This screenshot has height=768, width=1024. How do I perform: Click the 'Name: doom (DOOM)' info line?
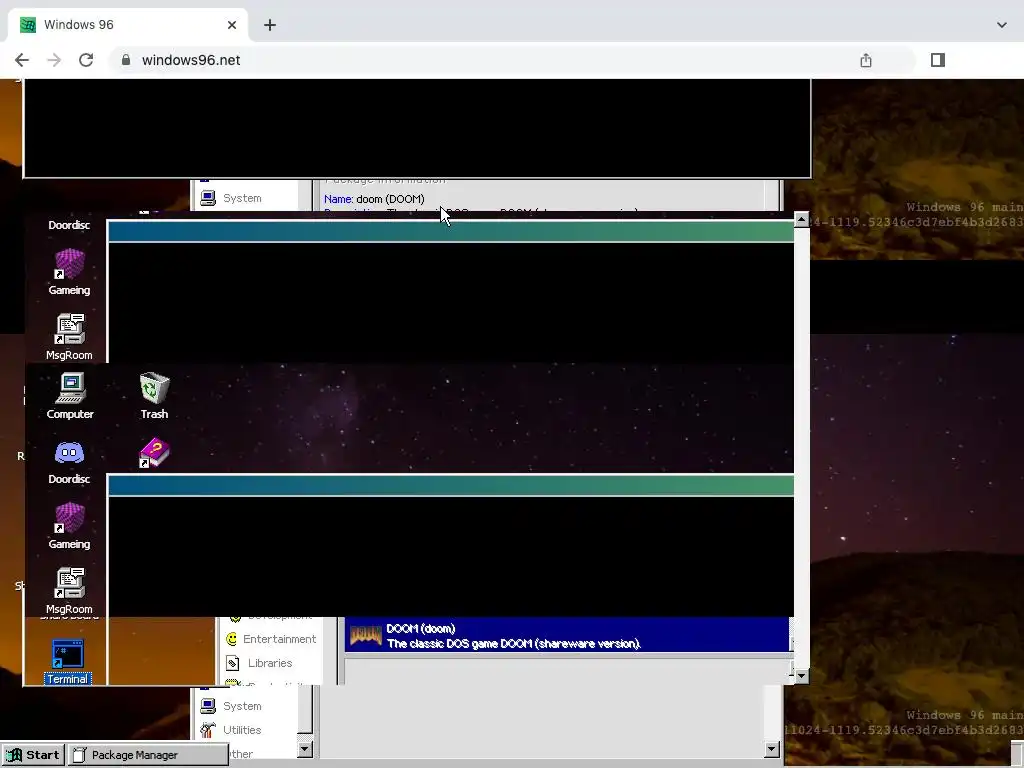[374, 199]
